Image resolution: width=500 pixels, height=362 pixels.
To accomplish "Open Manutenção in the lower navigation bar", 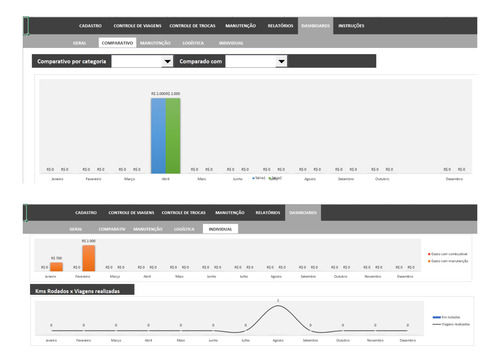I will (230, 212).
